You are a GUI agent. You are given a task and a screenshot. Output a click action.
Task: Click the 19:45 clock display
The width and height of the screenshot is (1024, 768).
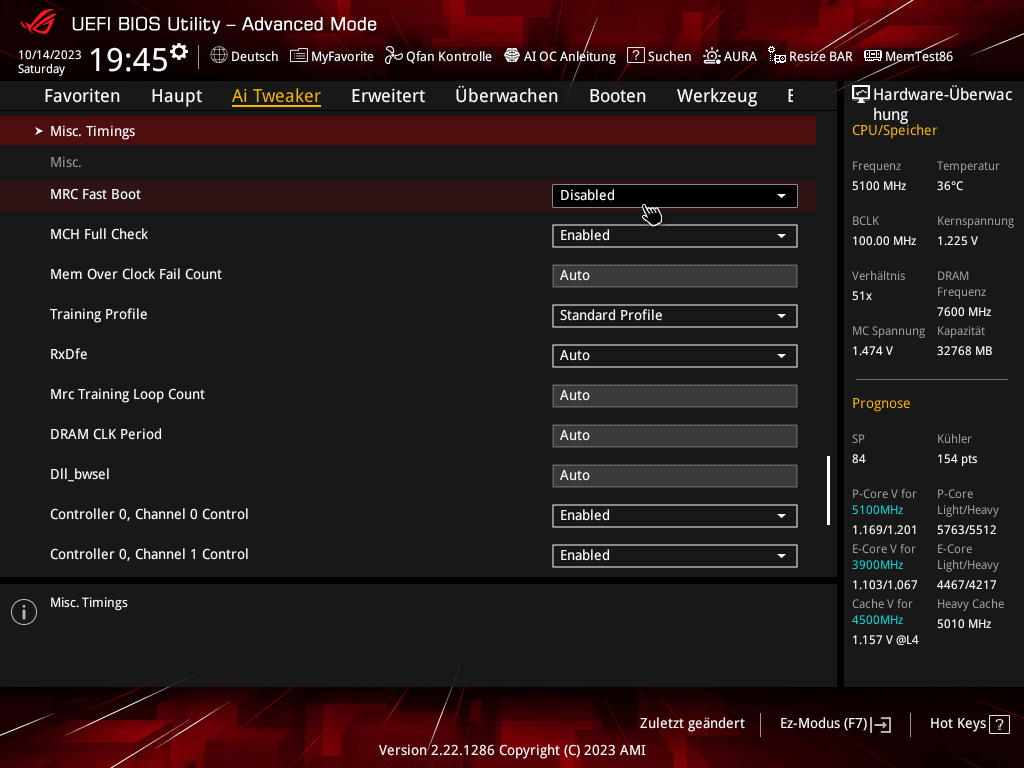129,60
